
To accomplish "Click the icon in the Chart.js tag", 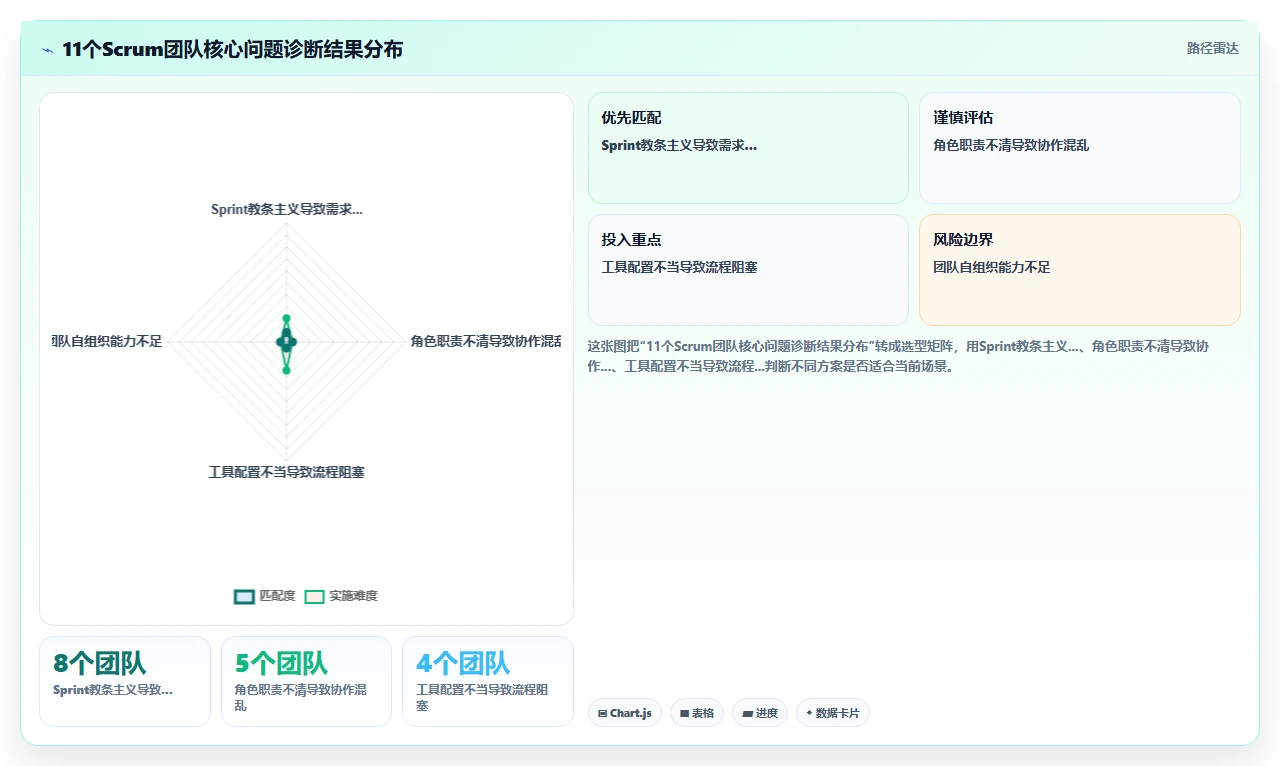I will [x=602, y=714].
